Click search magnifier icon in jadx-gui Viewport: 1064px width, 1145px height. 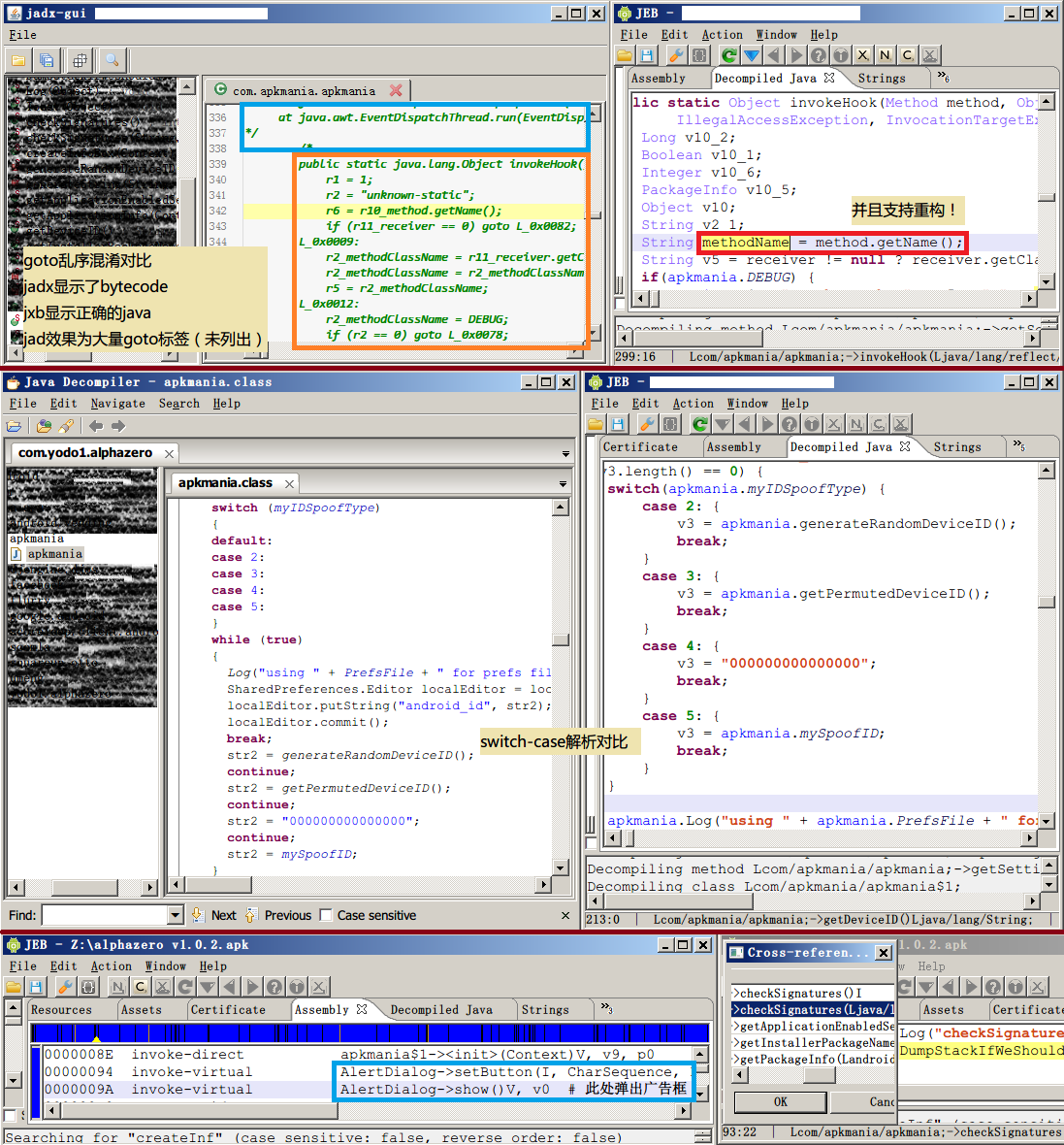point(113,60)
